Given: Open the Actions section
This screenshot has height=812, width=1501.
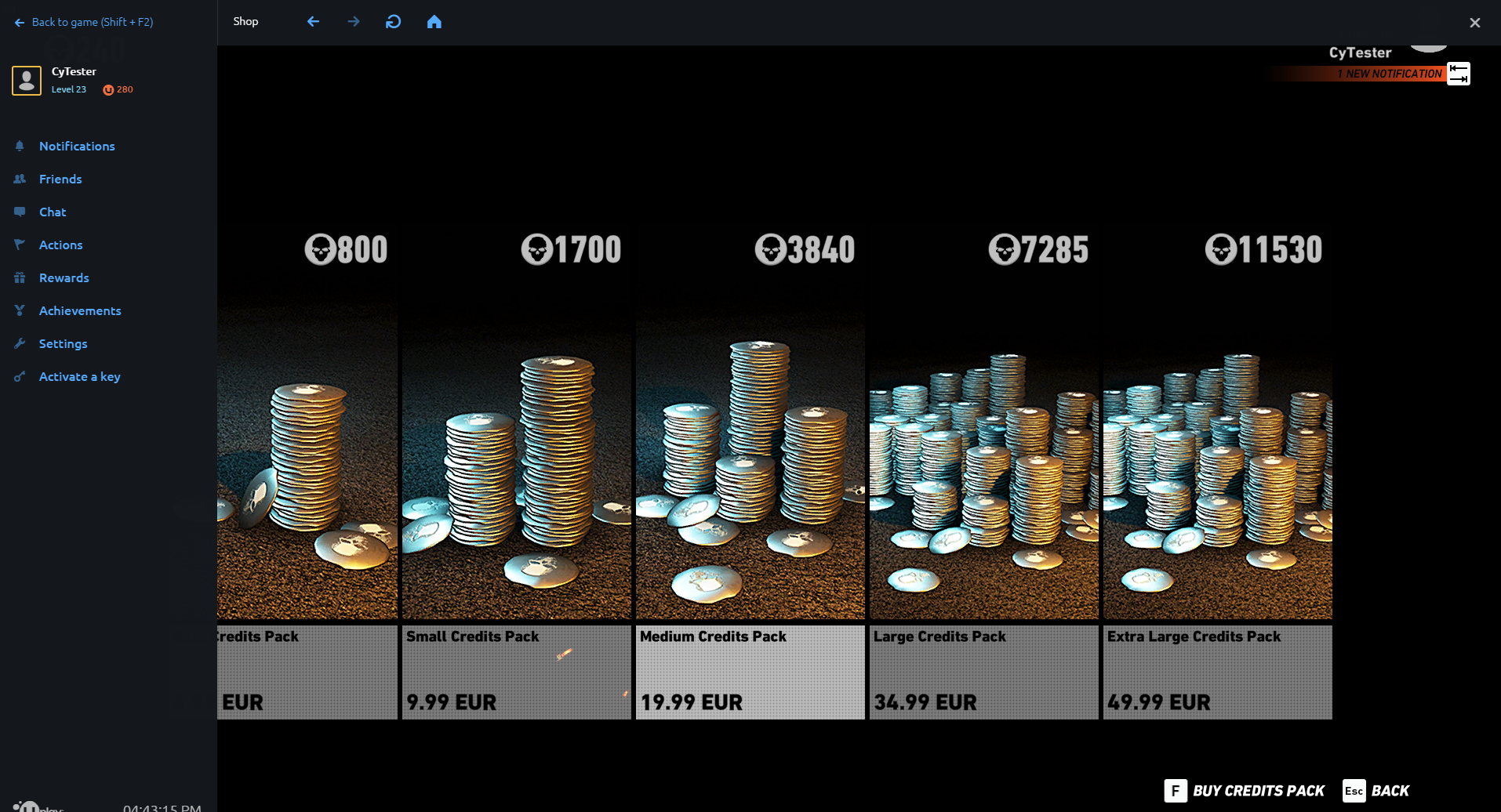Looking at the screenshot, I should (60, 245).
